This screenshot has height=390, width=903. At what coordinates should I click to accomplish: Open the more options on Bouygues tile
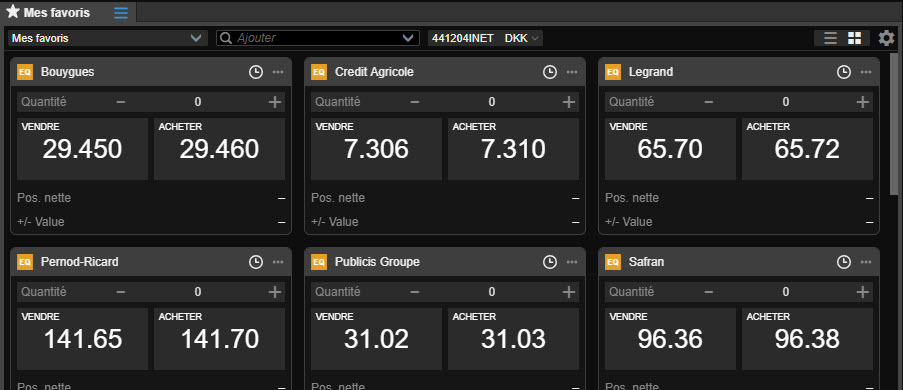point(278,72)
